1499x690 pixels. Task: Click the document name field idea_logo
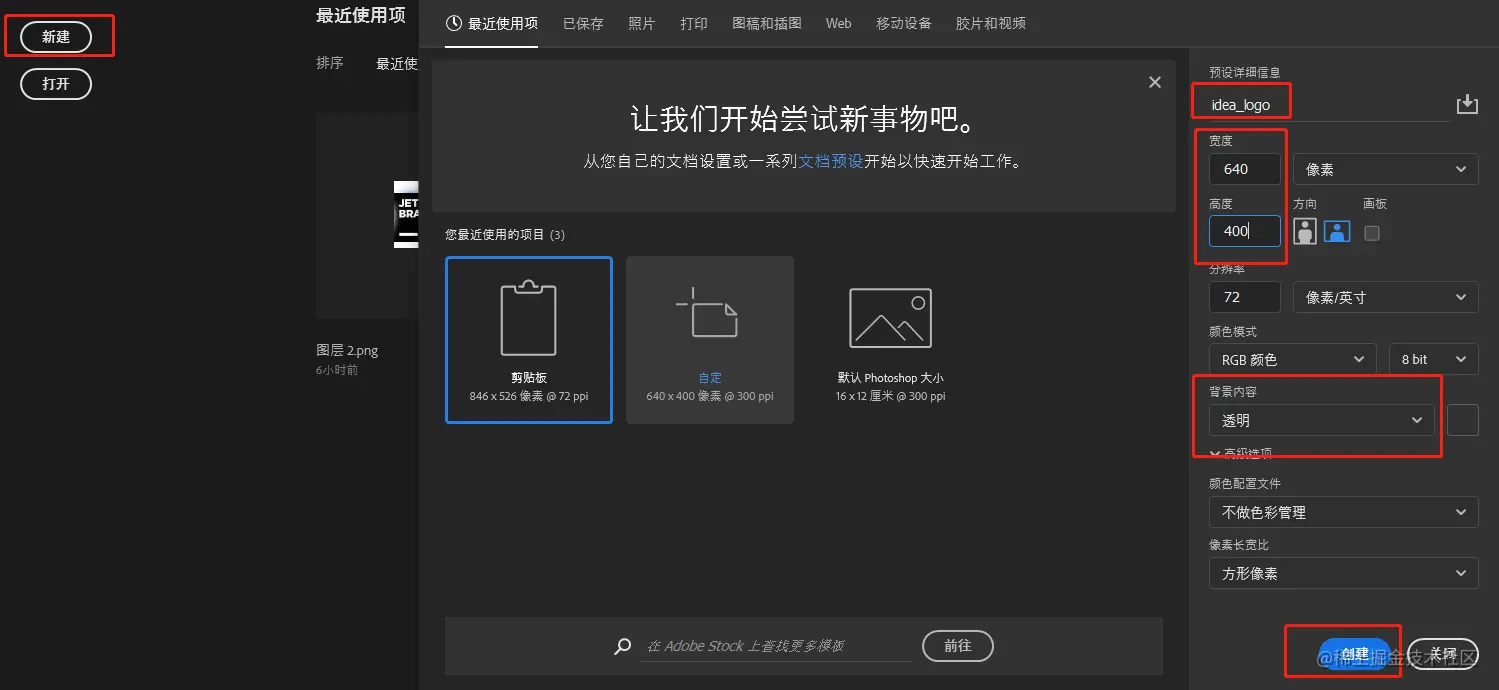(1329, 105)
